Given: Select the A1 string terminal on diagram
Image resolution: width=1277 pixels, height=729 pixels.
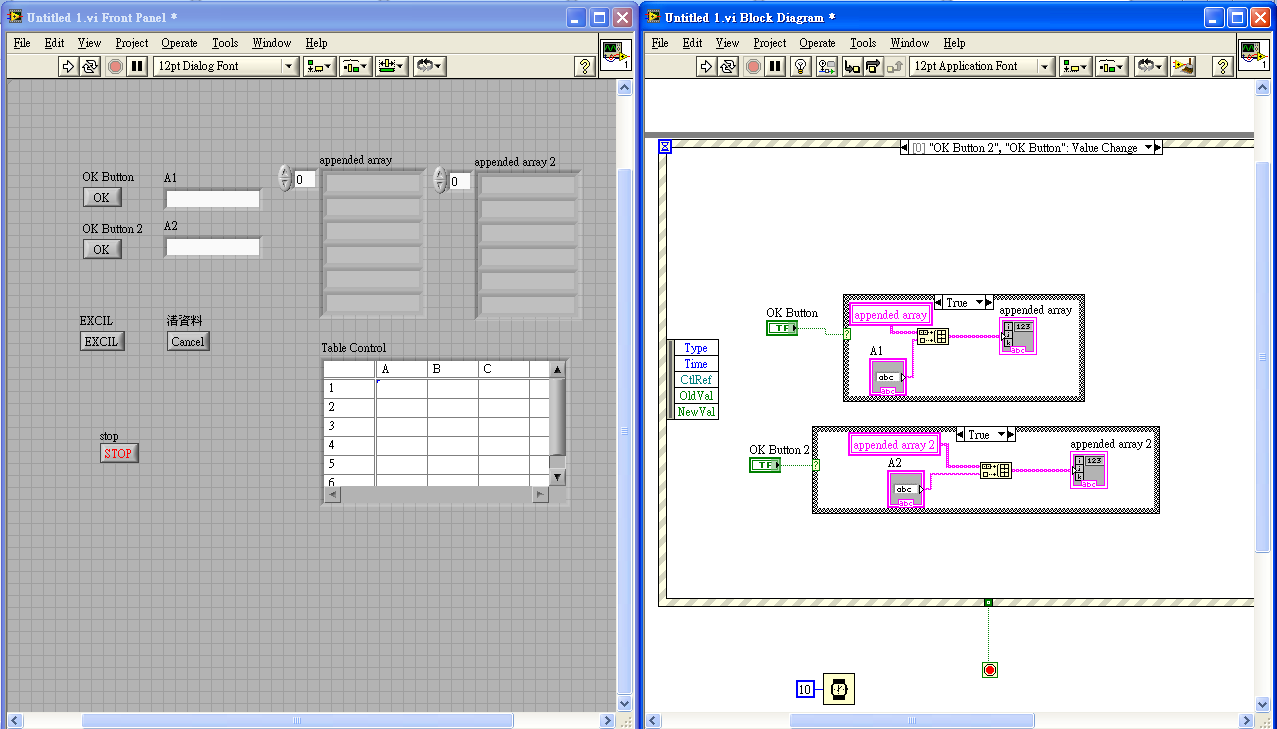Looking at the screenshot, I should tap(888, 377).
